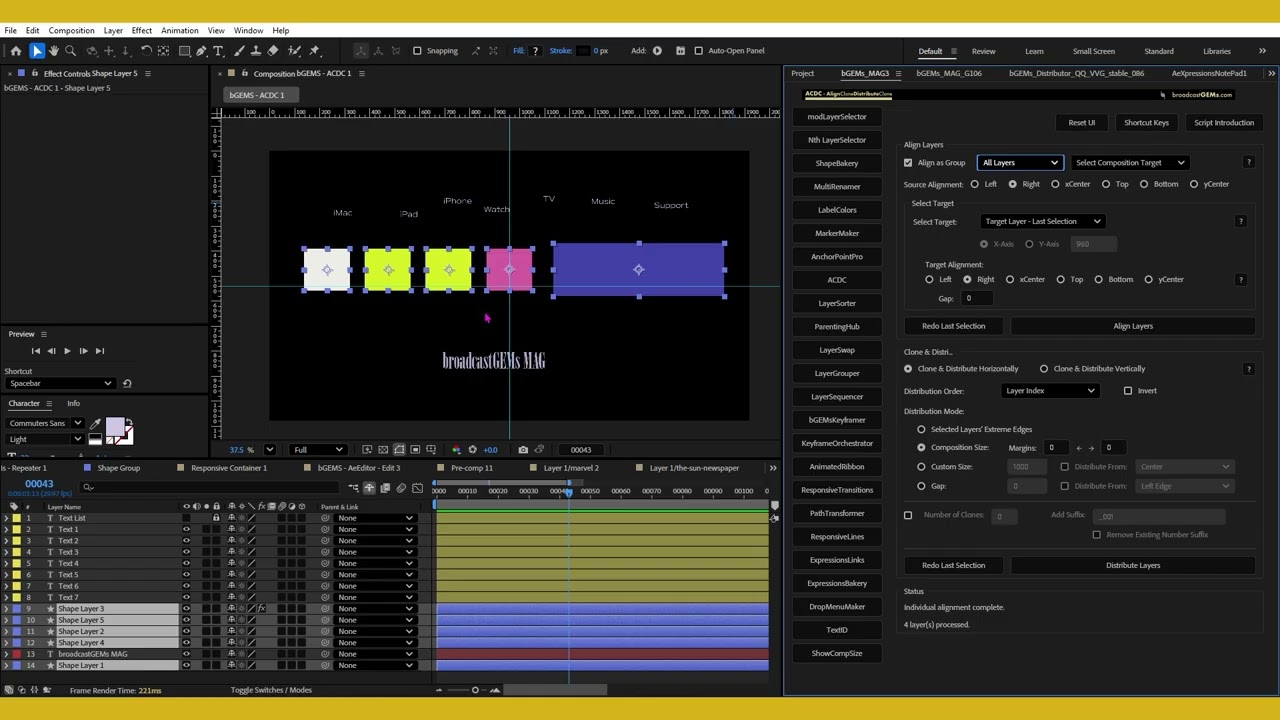Select the Pen tool
The image size is (1280, 720).
[x=201, y=51]
